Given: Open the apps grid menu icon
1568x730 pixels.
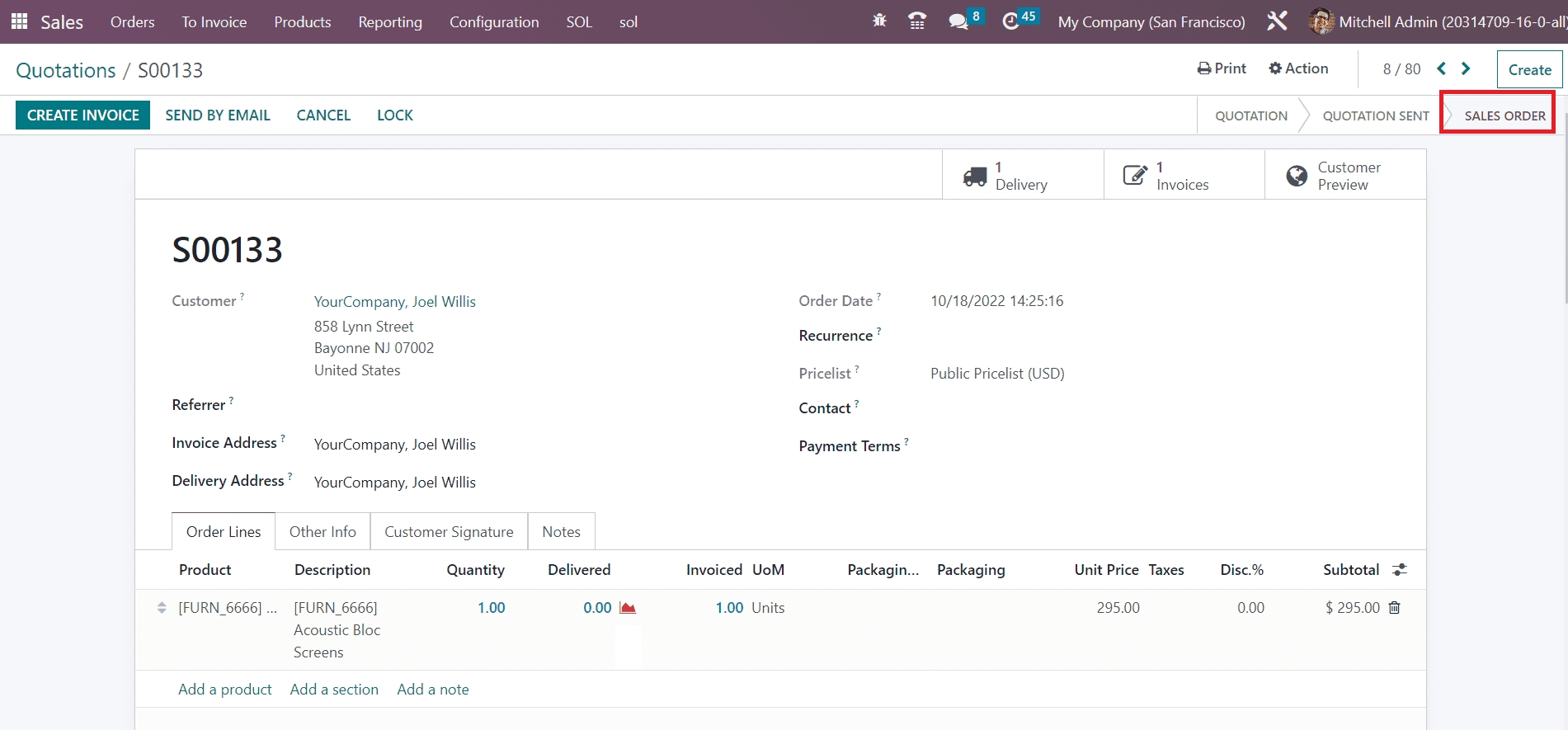Looking at the screenshot, I should point(19,21).
